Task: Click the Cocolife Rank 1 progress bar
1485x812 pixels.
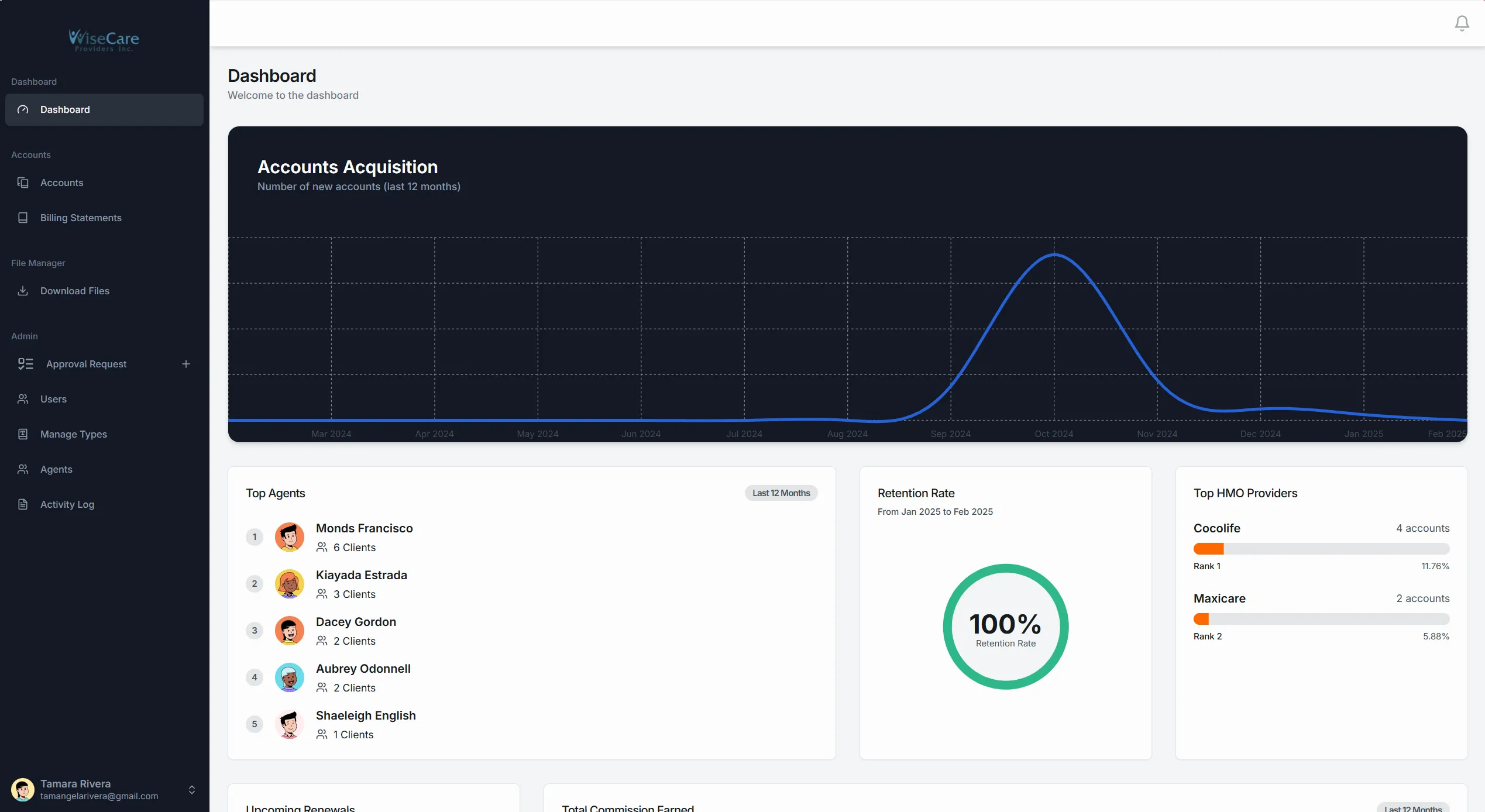Action: [x=1322, y=549]
